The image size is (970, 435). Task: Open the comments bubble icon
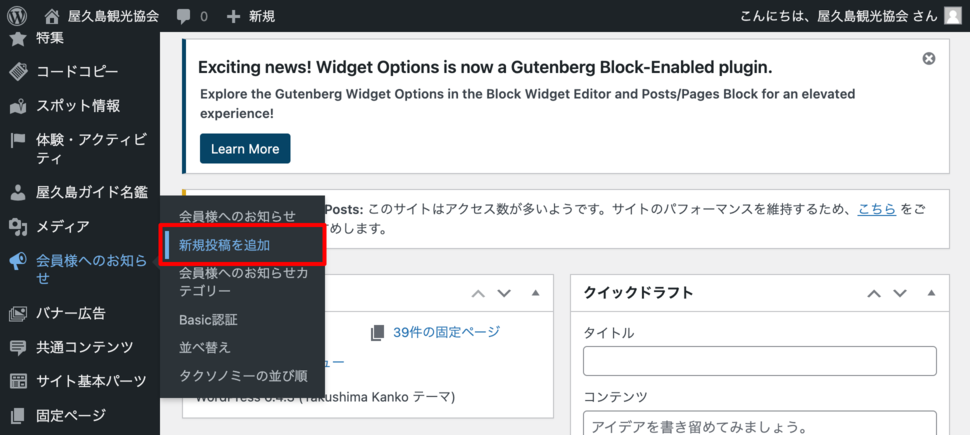point(183,17)
